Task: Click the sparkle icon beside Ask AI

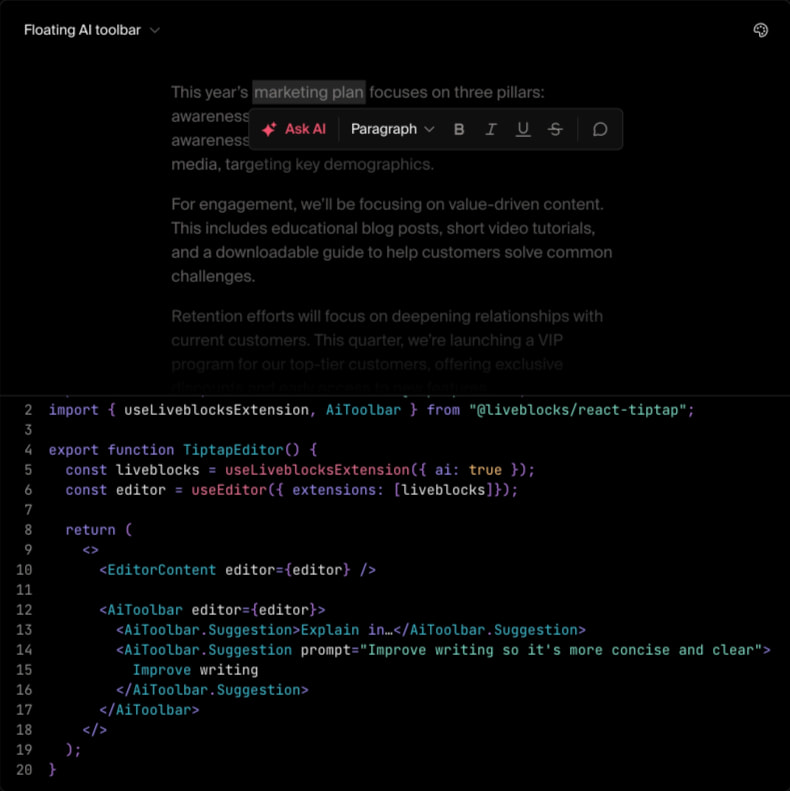Action: [x=269, y=129]
